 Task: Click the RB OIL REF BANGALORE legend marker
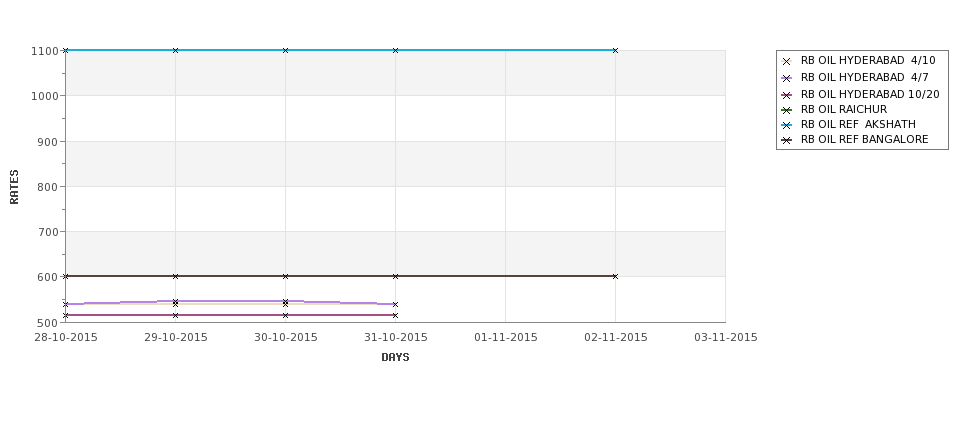[x=787, y=141]
